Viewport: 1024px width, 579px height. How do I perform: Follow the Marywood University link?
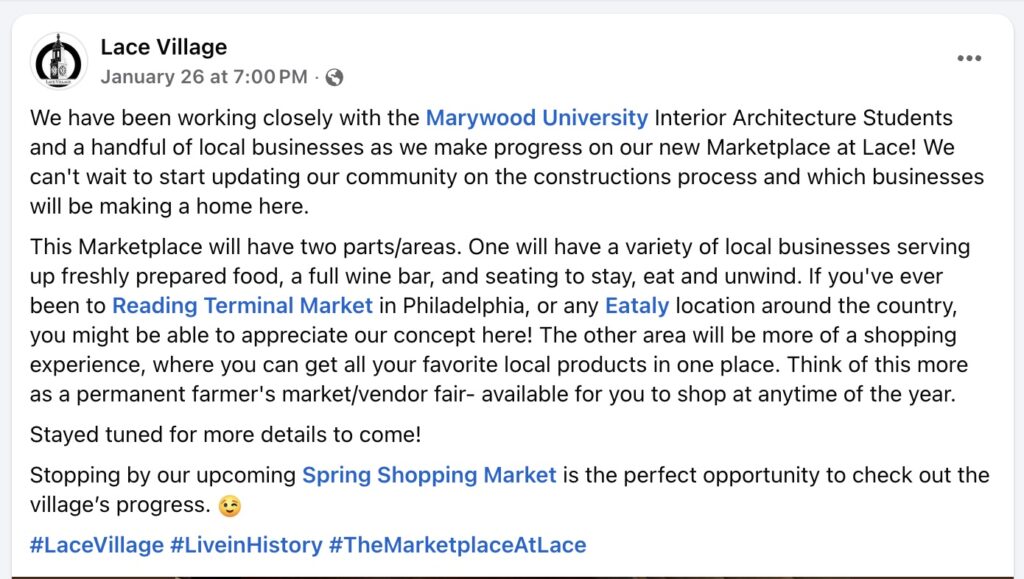click(536, 118)
